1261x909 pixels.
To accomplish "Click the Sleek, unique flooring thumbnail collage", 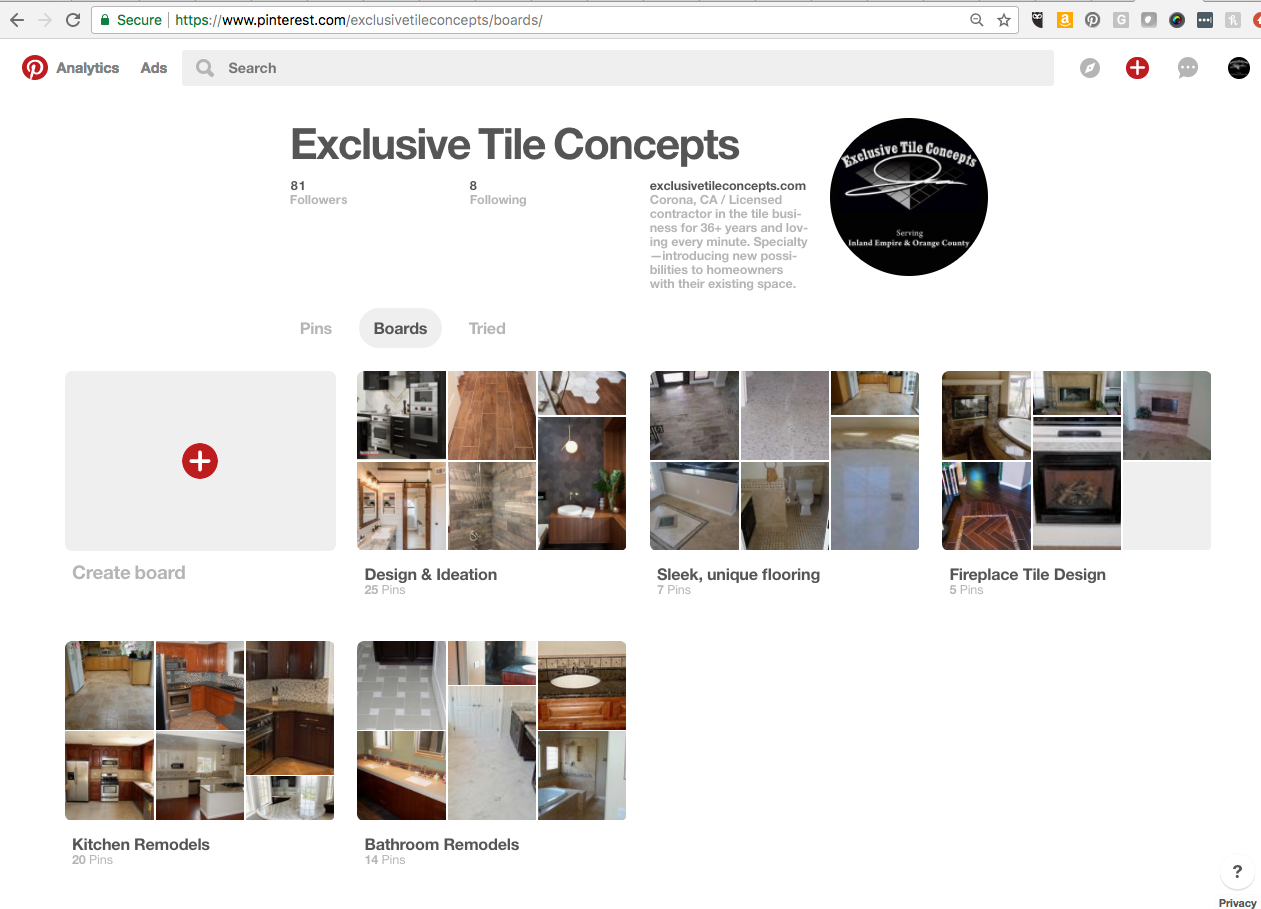I will [x=784, y=461].
